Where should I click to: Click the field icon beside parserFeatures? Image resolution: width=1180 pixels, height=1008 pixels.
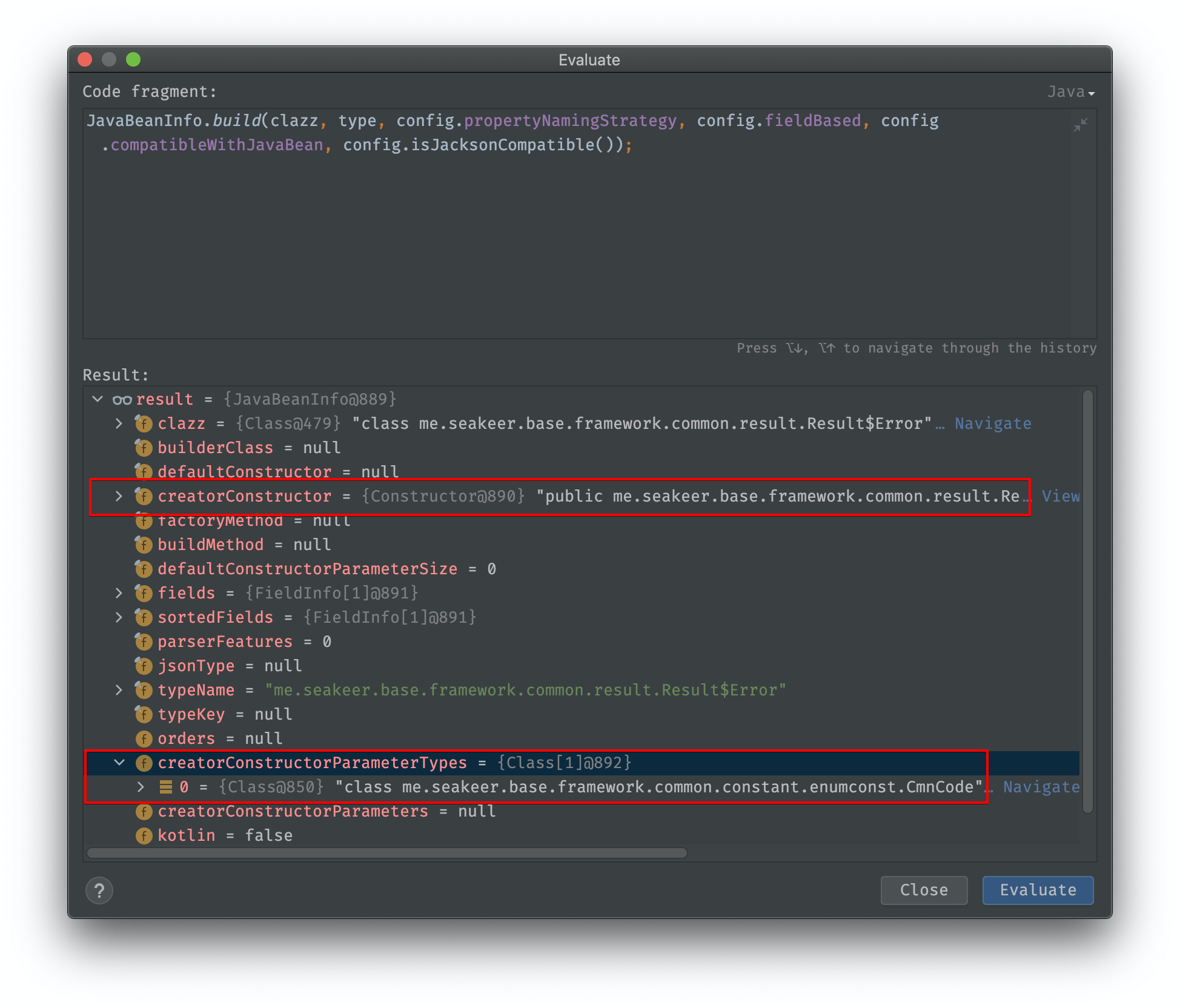144,642
